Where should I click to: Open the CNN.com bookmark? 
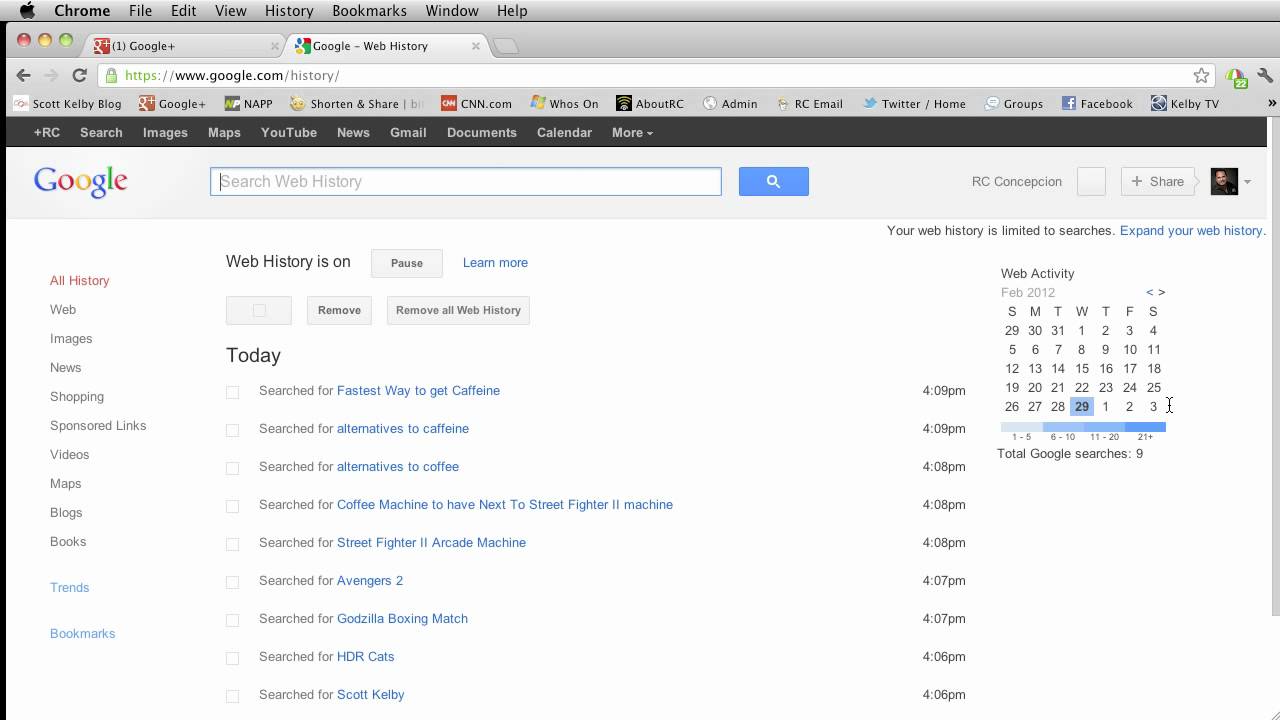[x=476, y=103]
